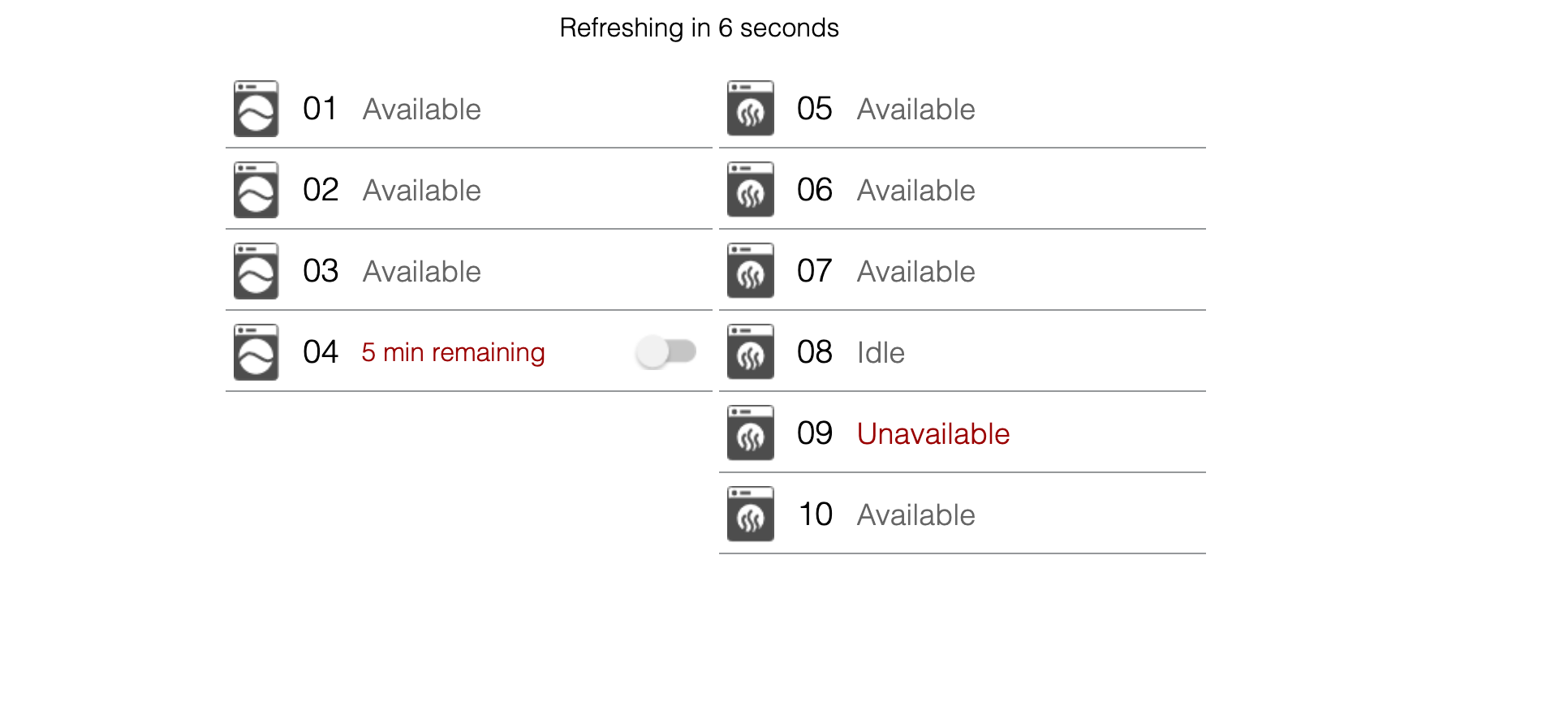The width and height of the screenshot is (1568, 706).
Task: Enable the notification toggle for washer 04
Action: coord(666,351)
